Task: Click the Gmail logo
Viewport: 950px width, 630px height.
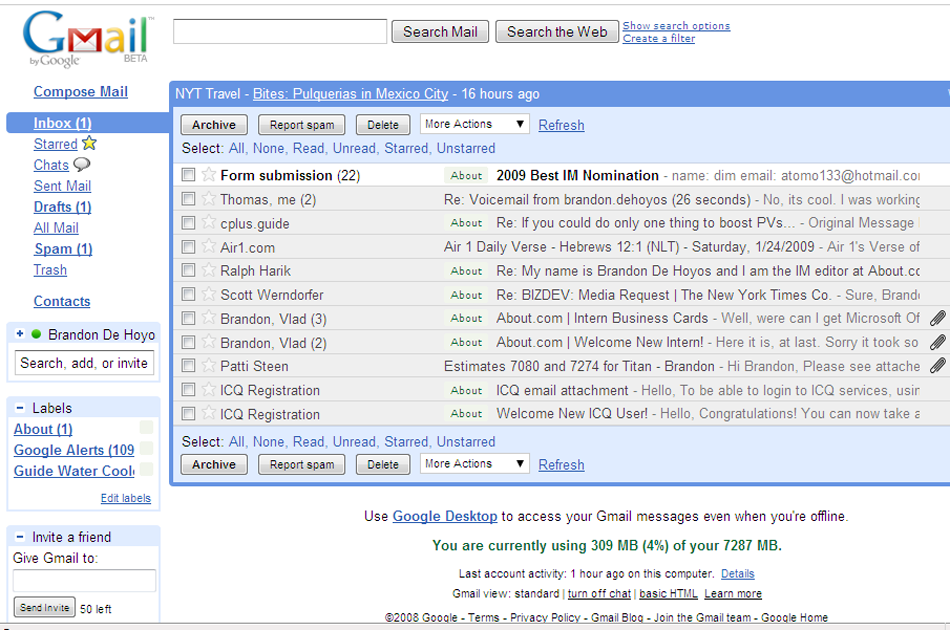Action: [x=88, y=38]
